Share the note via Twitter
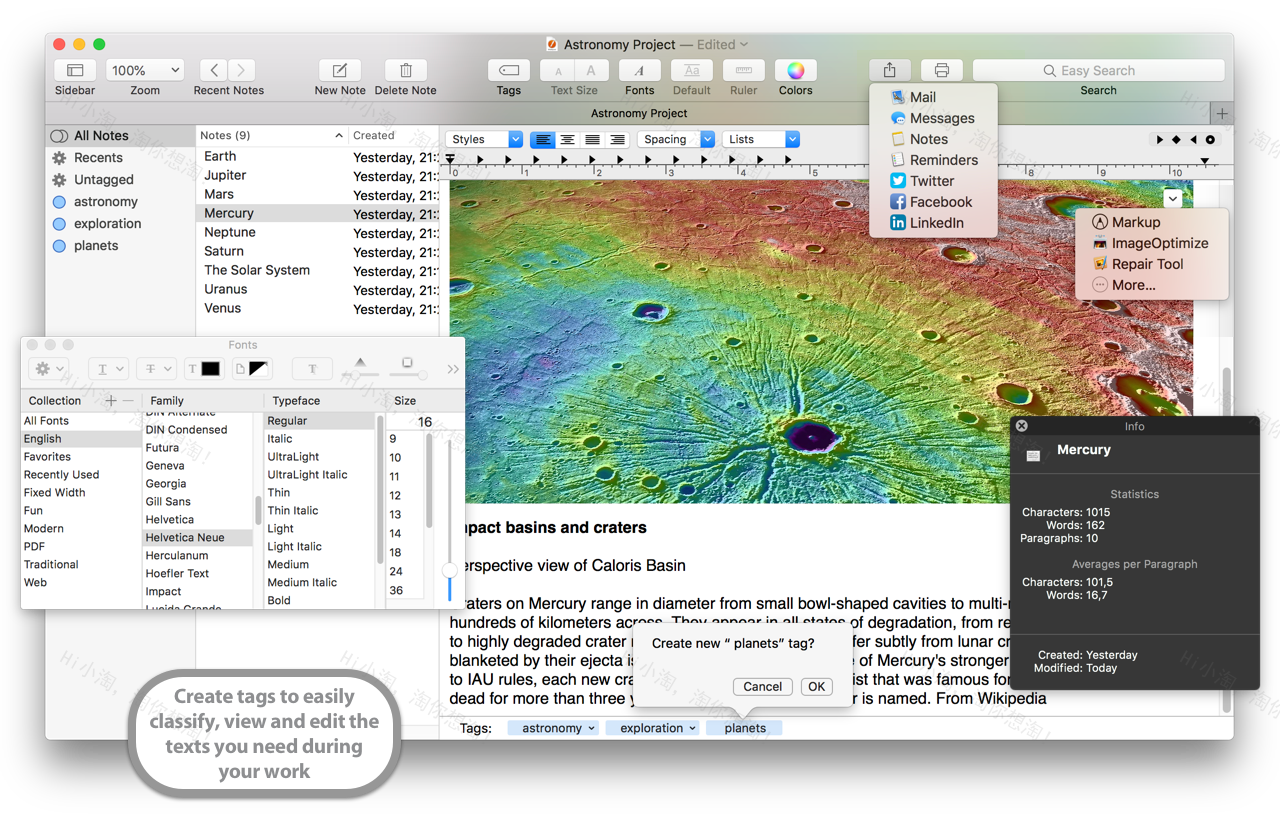The width and height of the screenshot is (1280, 825). (x=932, y=180)
